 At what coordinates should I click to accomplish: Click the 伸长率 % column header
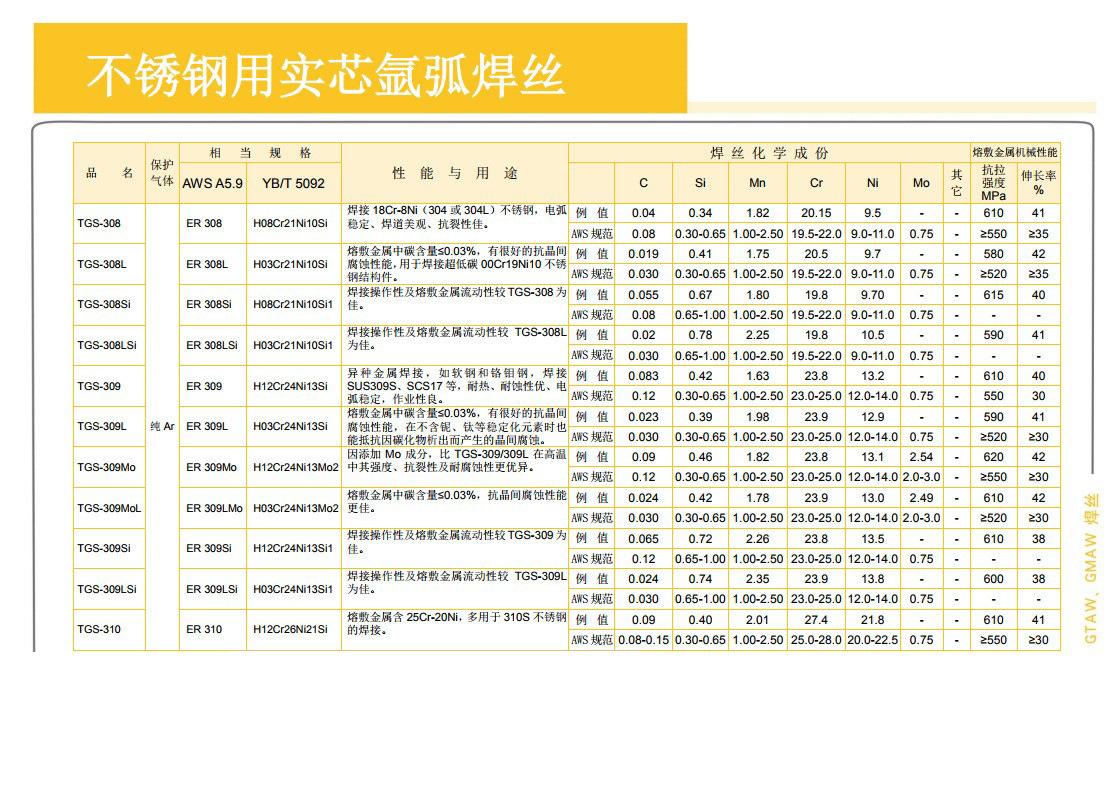click(x=1038, y=183)
